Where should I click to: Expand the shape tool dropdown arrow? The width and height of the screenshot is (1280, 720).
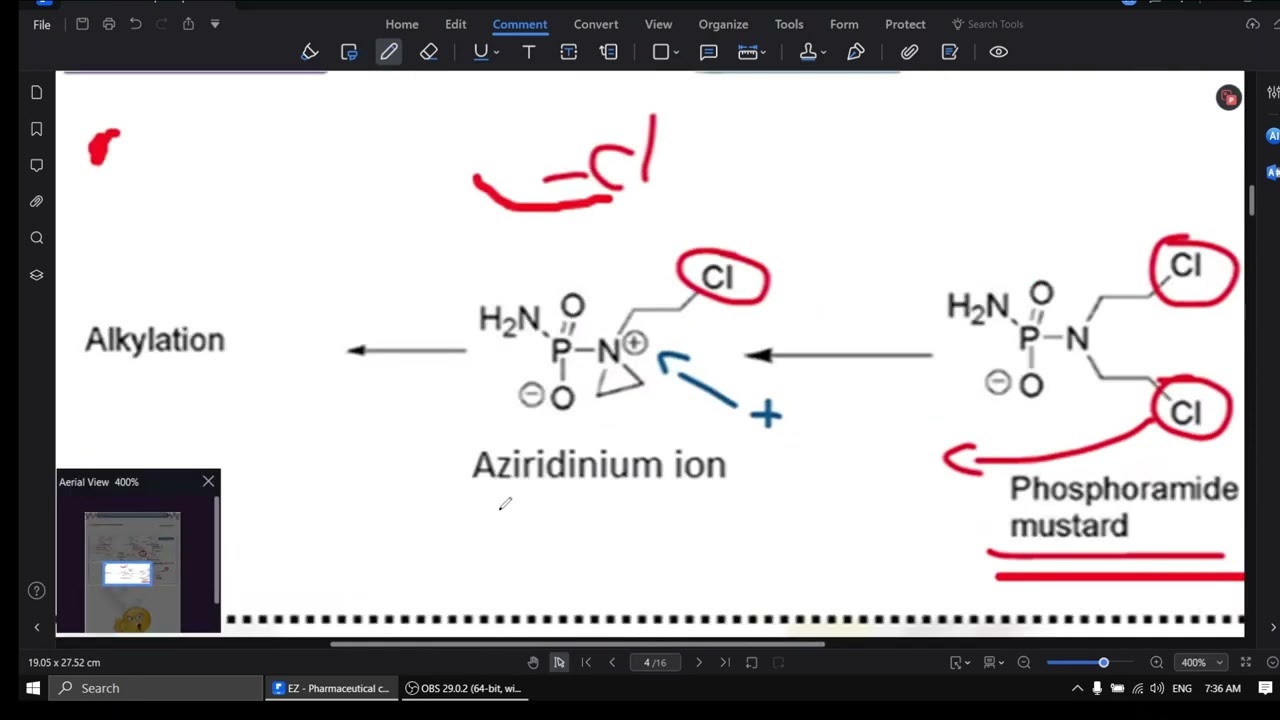676,52
